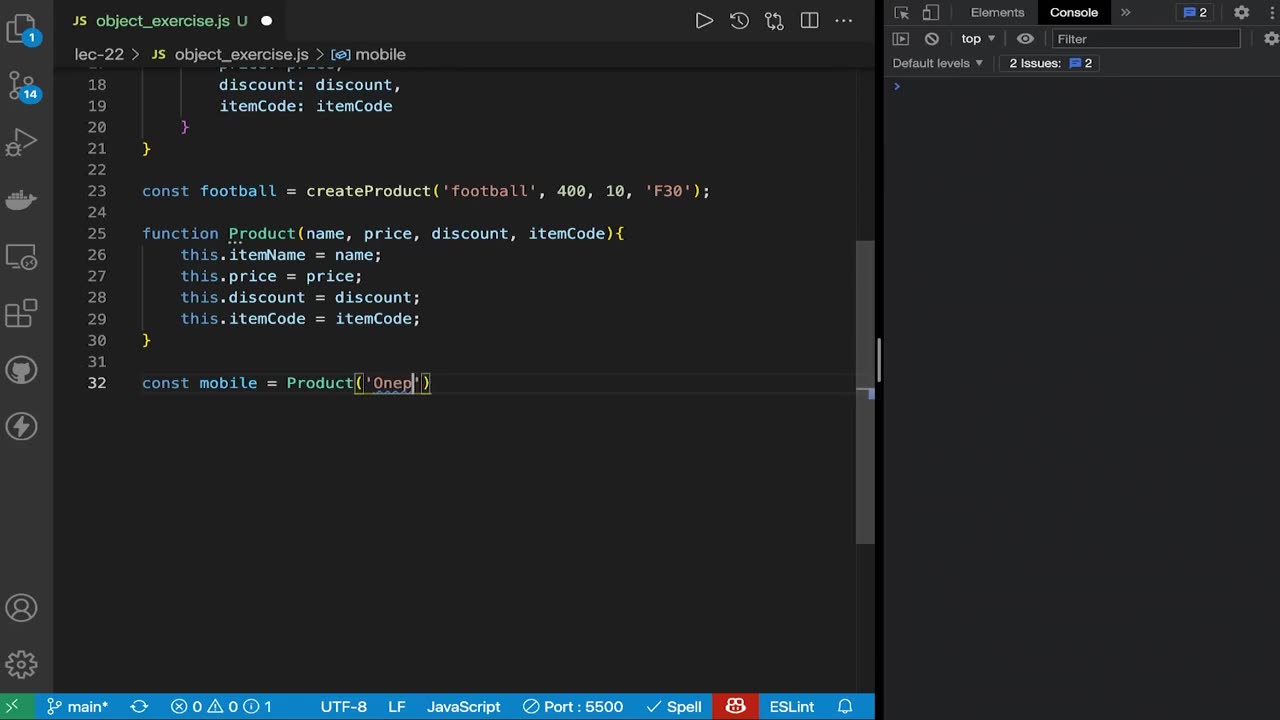The height and width of the screenshot is (720, 1280).
Task: Open DevTools settings gear in top bar
Action: click(x=1241, y=13)
